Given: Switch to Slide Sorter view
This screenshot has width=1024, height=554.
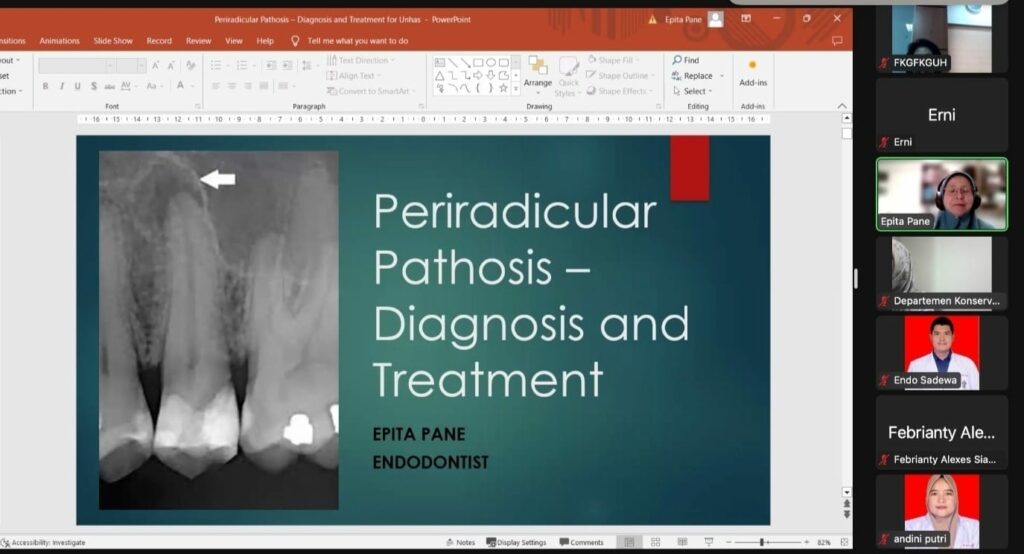Looking at the screenshot, I should click(x=654, y=542).
